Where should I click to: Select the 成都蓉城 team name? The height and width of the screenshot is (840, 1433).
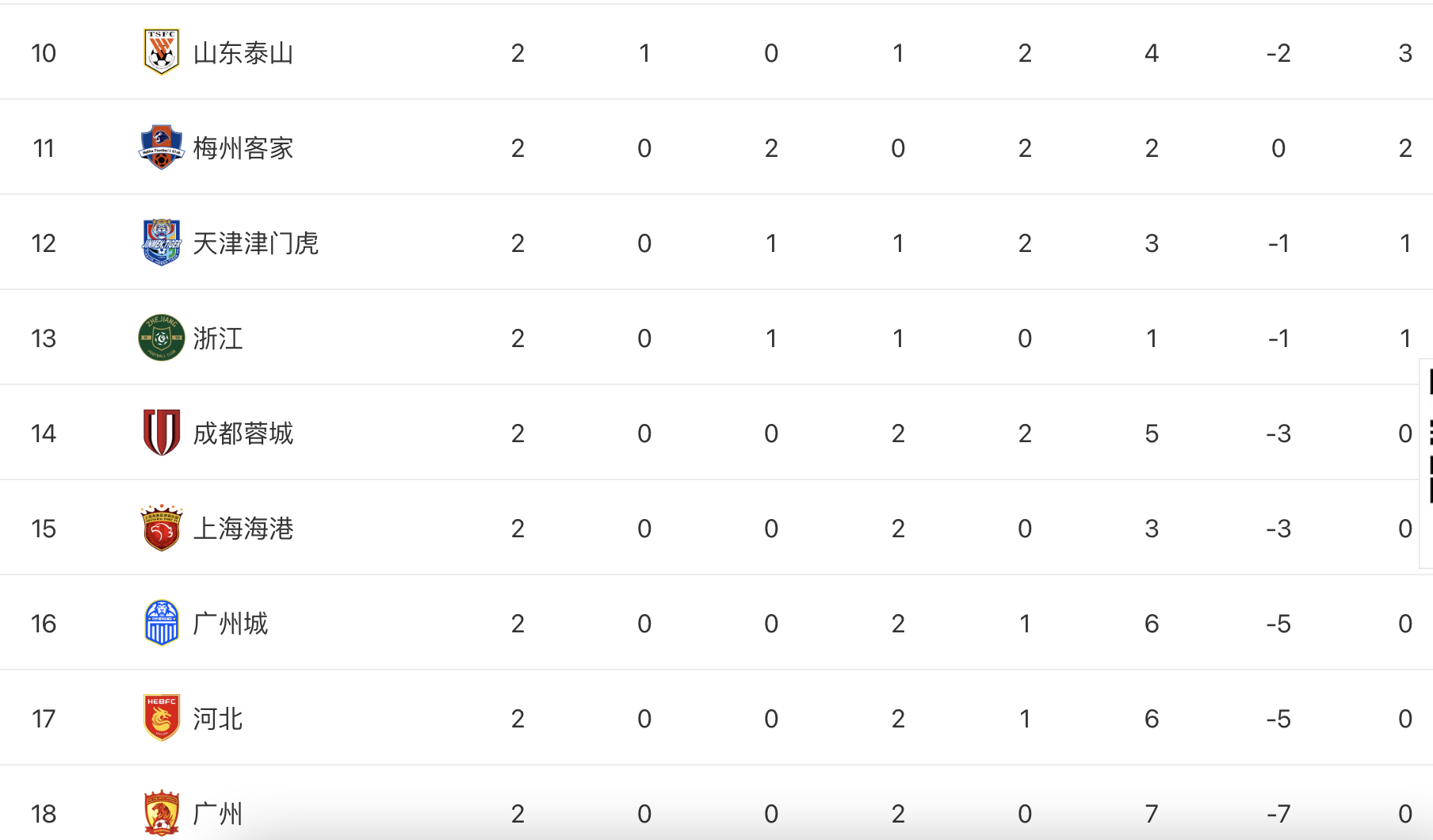point(243,433)
